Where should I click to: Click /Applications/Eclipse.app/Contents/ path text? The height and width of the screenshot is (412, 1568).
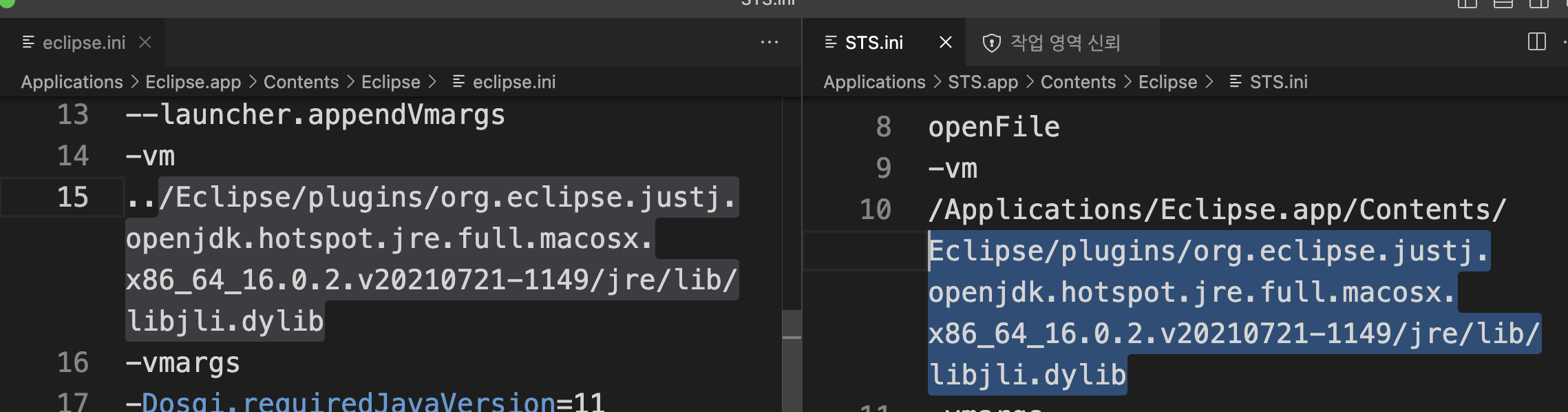point(1218,210)
